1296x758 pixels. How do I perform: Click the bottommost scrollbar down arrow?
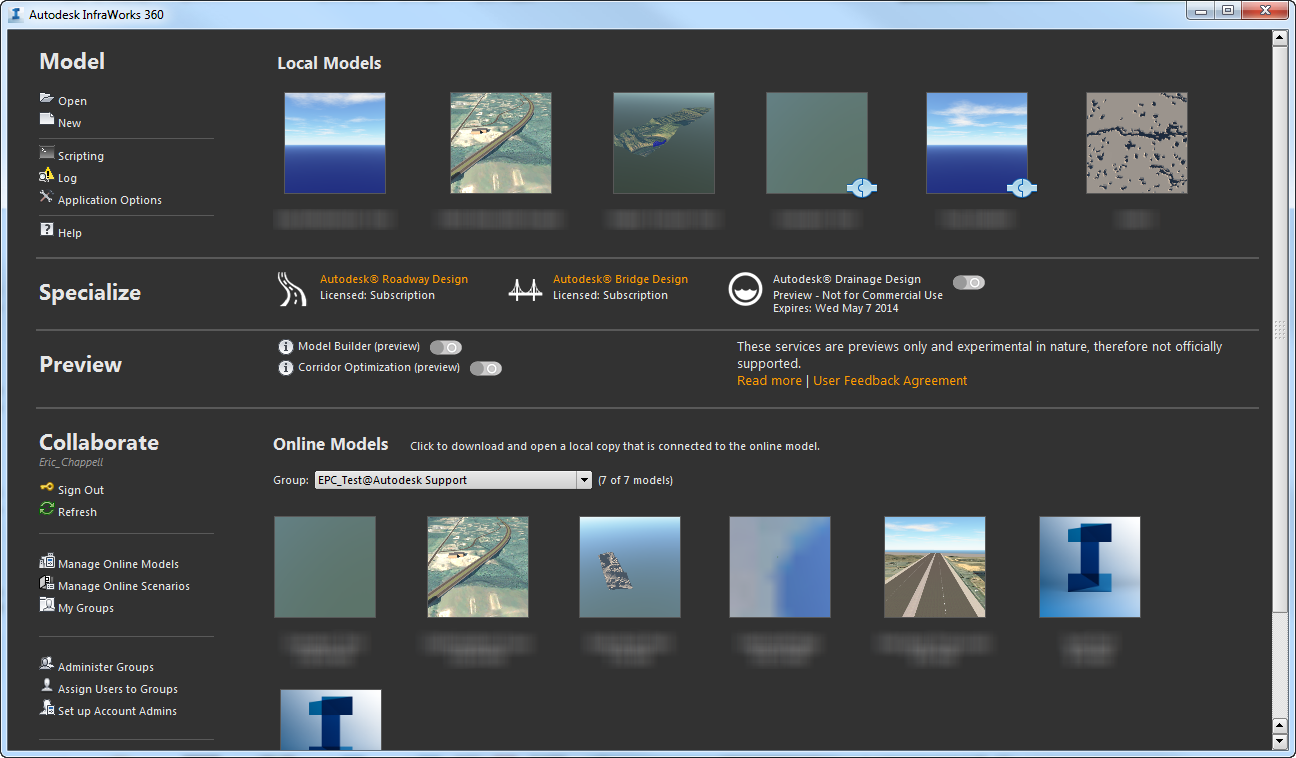[1279, 742]
